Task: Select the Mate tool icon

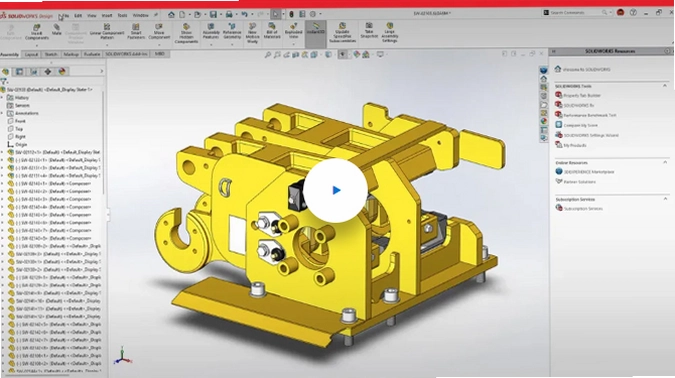Action: pos(56,30)
